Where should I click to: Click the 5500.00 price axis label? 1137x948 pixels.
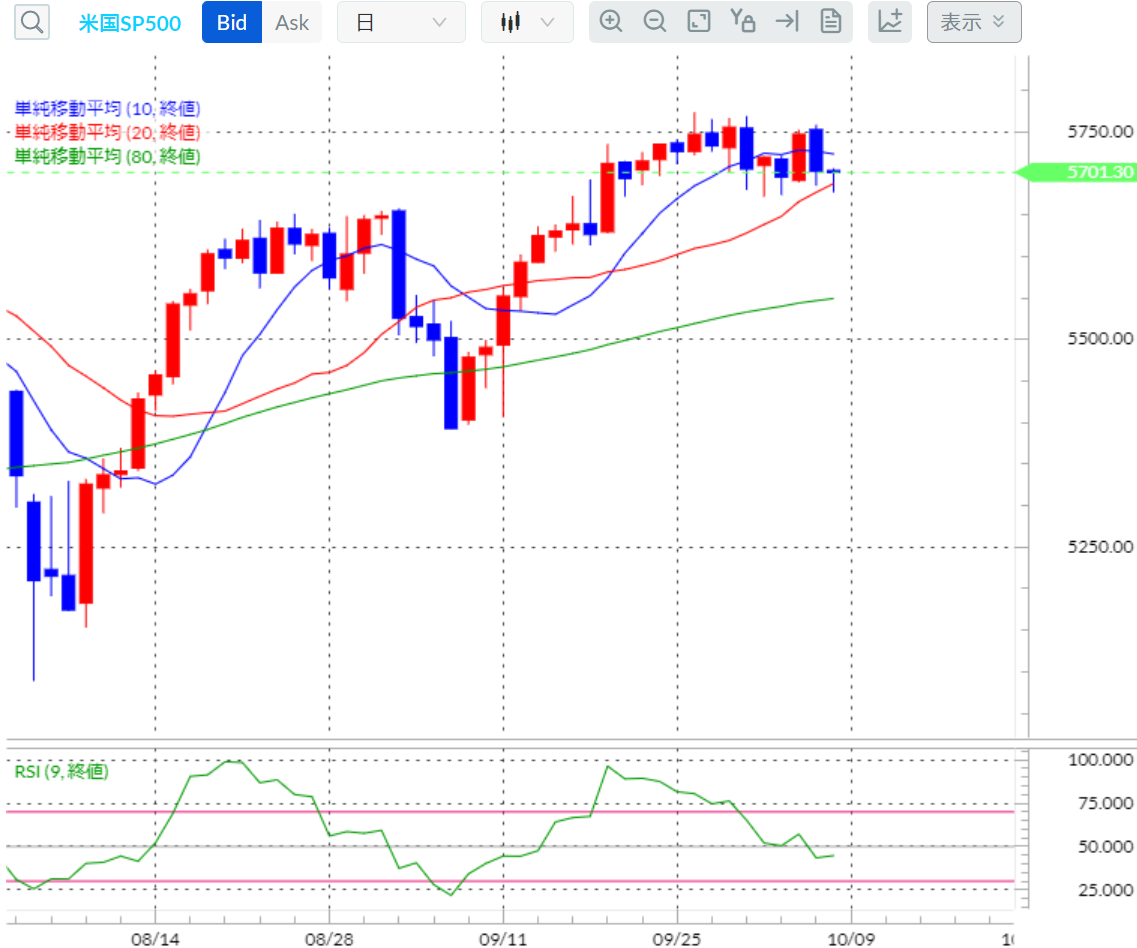(1100, 339)
